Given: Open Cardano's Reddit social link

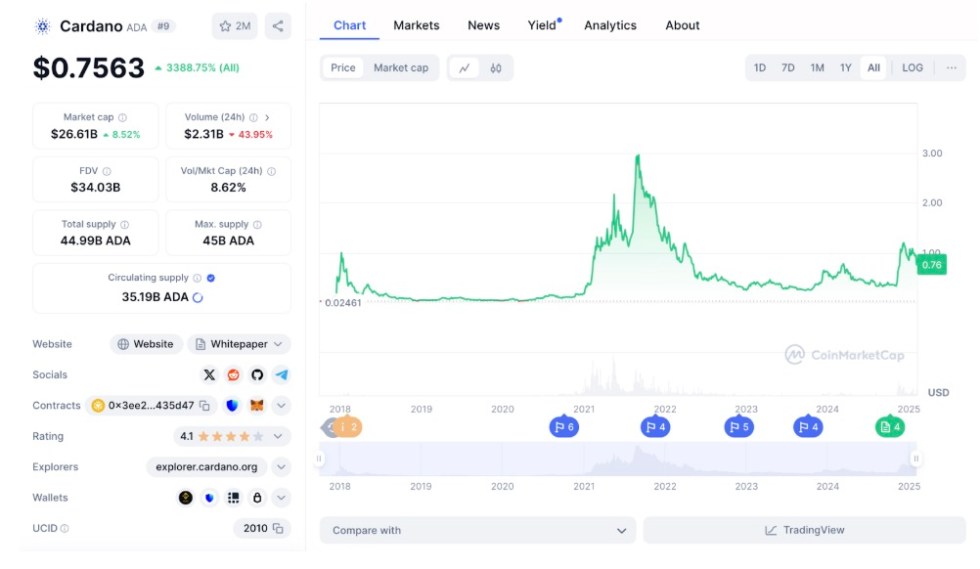Looking at the screenshot, I should pyautogui.click(x=233, y=375).
